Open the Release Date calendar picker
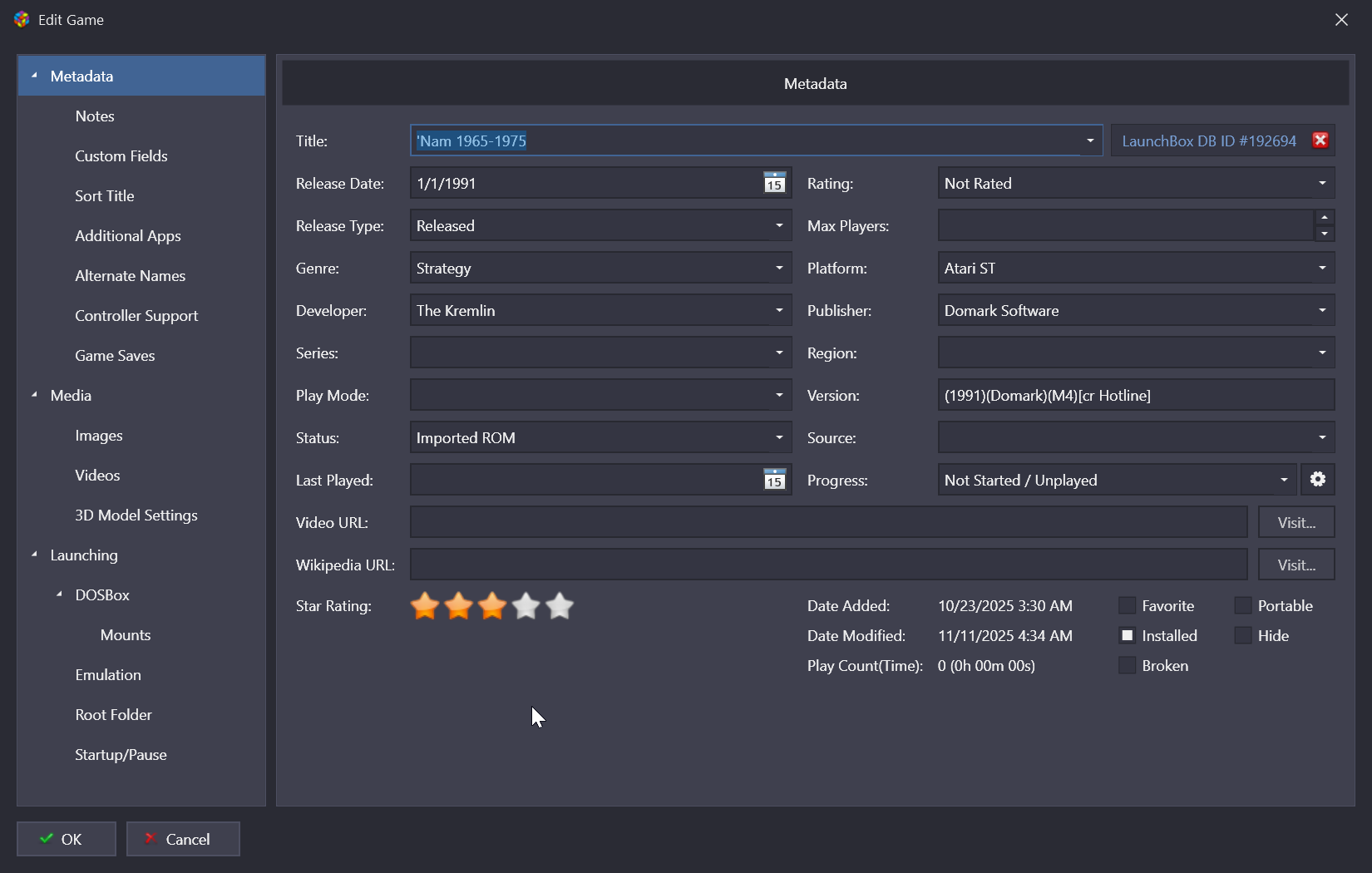The width and height of the screenshot is (1372, 873). [774, 184]
